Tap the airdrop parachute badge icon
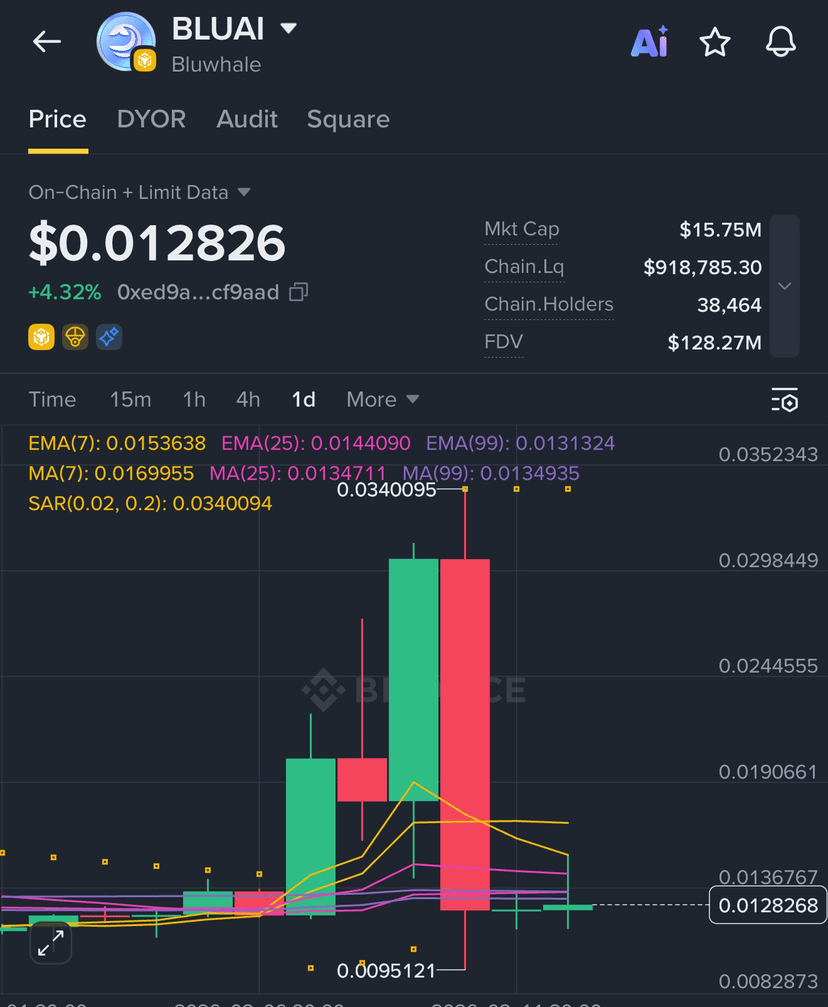The width and height of the screenshot is (828, 1007). 75,337
